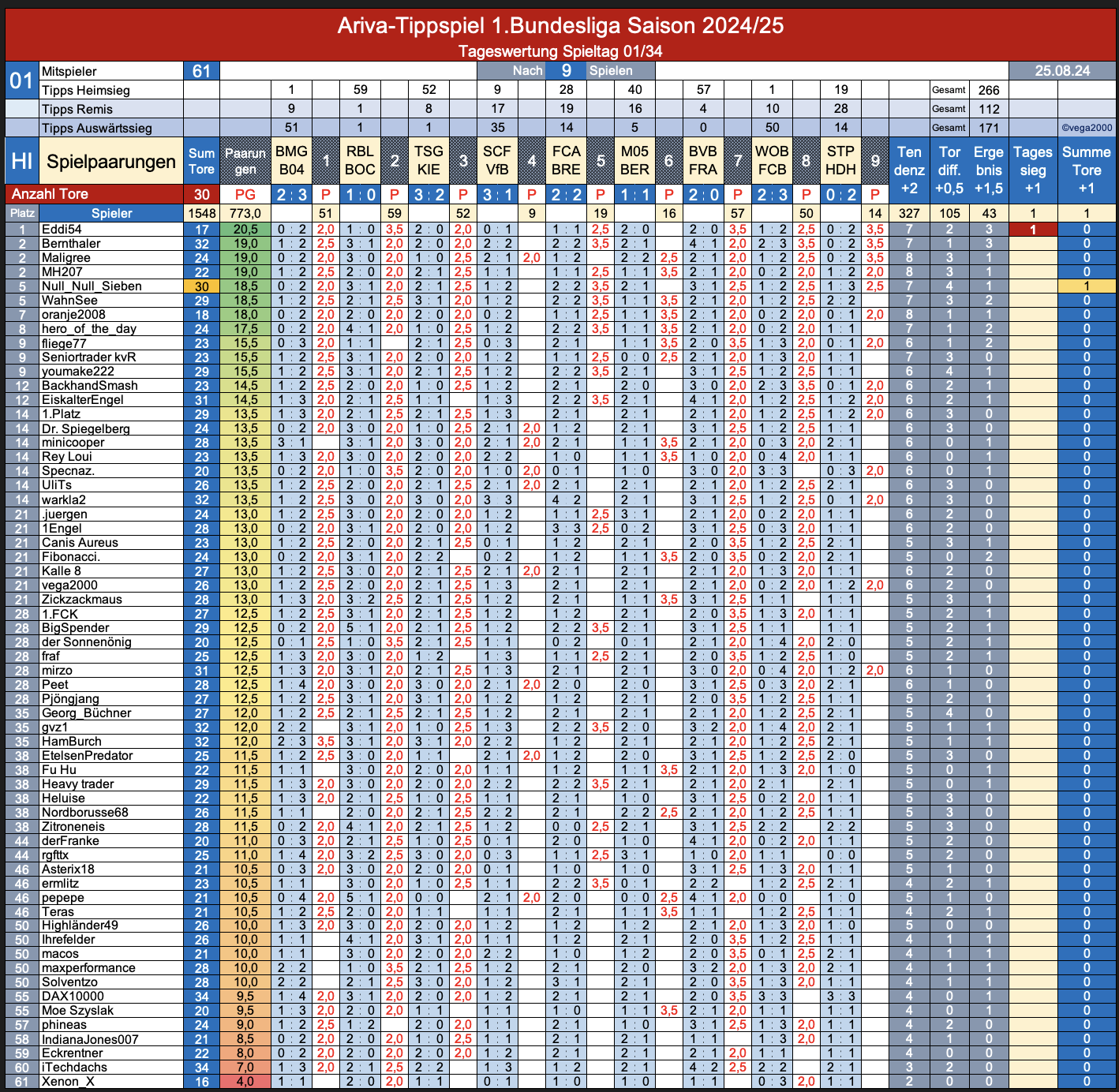1119x1092 pixels.
Task: Click the 'M05 BER' match header
Action: click(634, 161)
